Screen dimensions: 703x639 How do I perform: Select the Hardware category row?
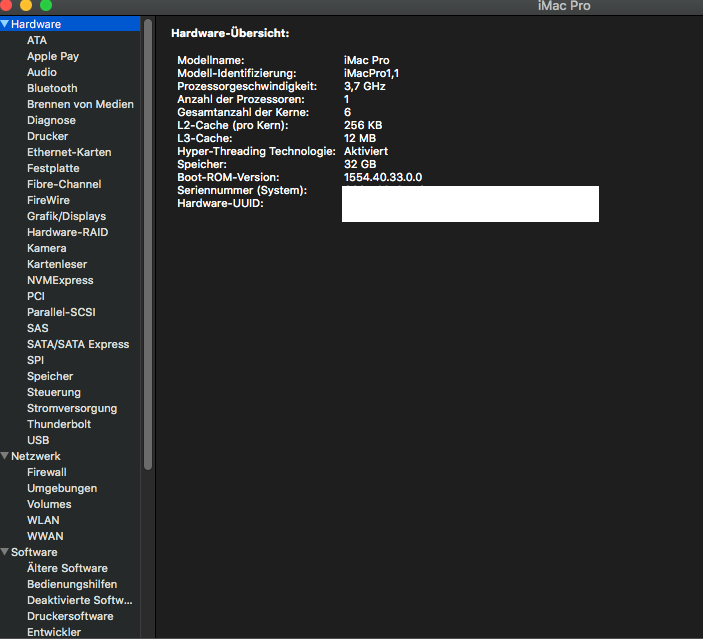pos(70,24)
